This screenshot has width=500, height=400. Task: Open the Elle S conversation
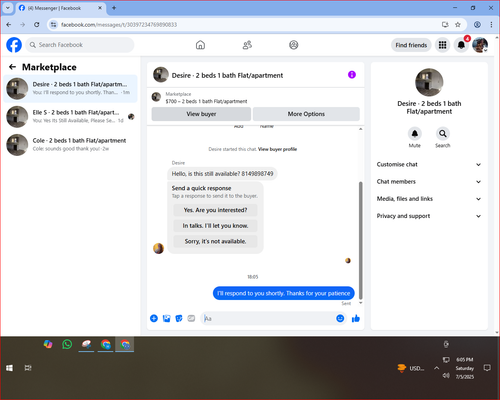(70, 117)
